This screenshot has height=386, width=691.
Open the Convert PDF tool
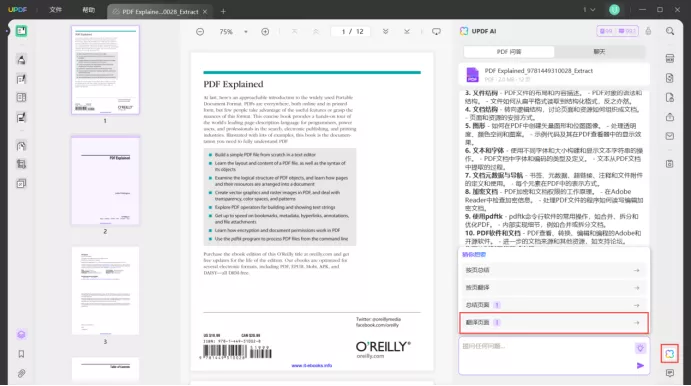coord(669,78)
